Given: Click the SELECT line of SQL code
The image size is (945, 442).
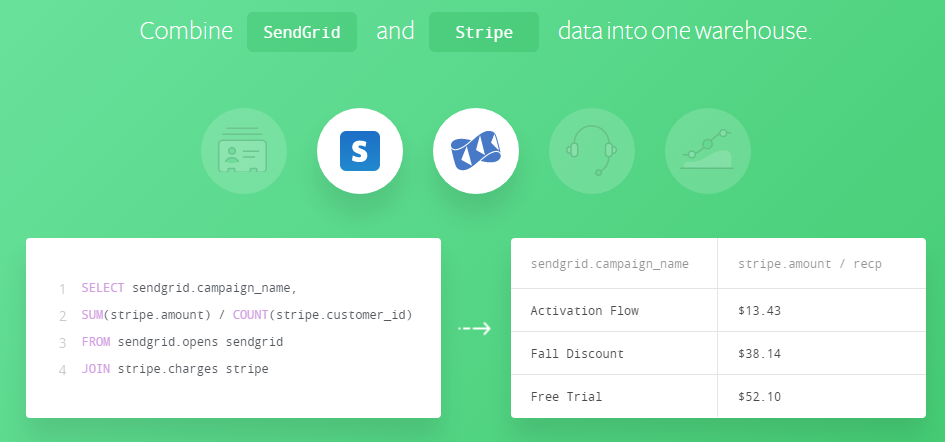Looking at the screenshot, I should [190, 288].
